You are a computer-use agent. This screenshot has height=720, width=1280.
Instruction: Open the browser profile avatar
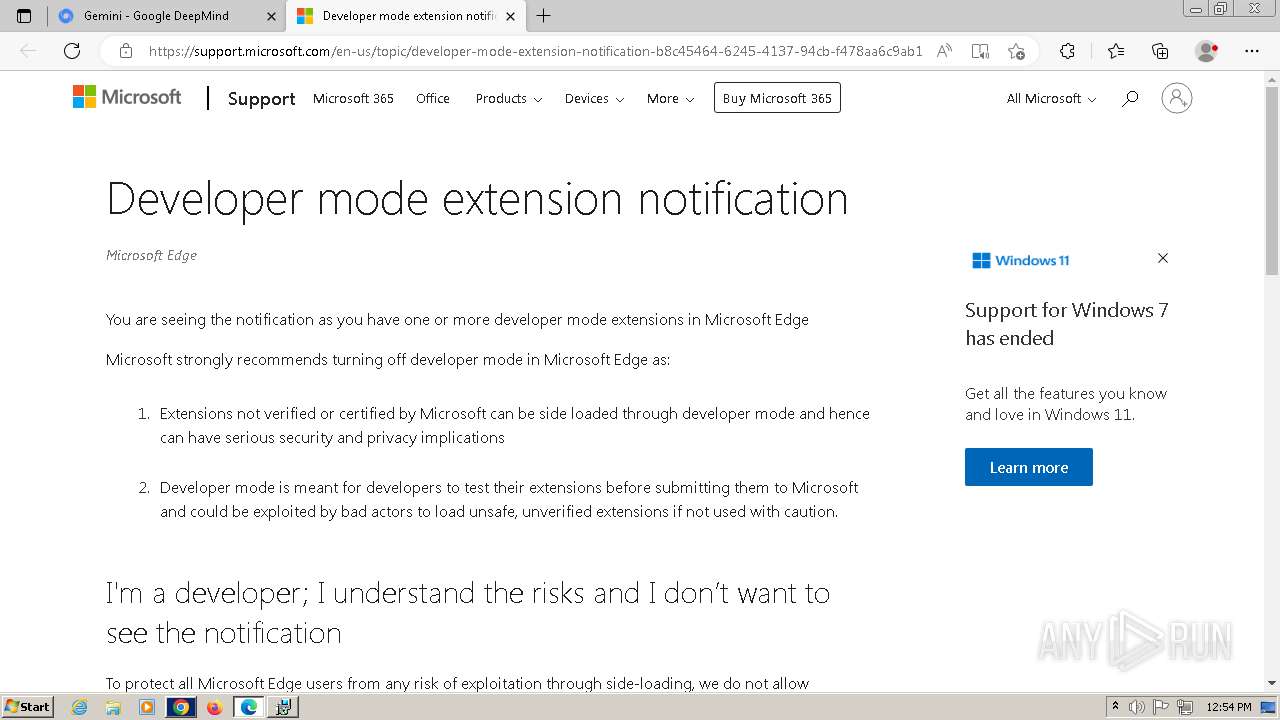point(1207,51)
